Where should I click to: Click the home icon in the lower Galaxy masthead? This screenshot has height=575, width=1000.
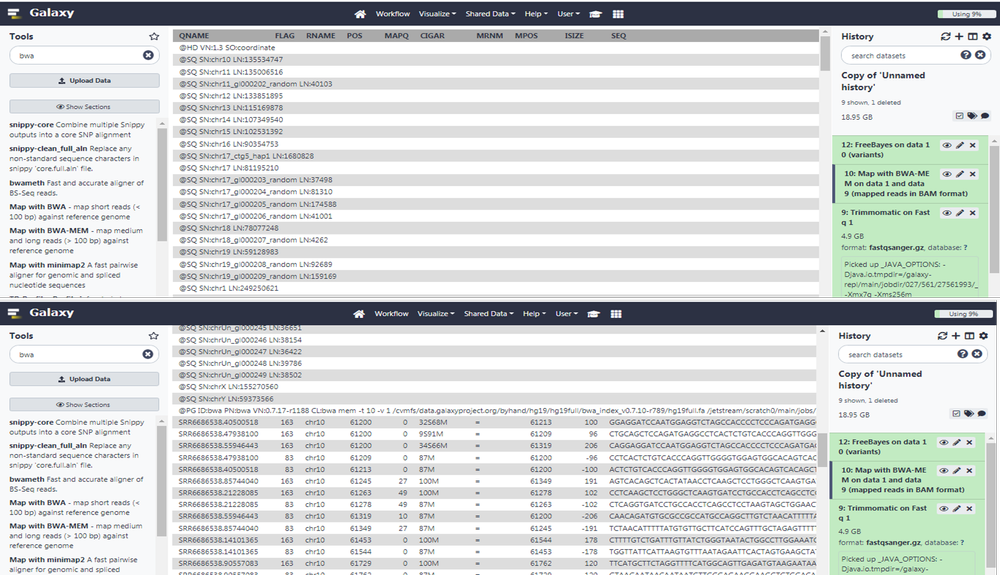[x=358, y=314]
